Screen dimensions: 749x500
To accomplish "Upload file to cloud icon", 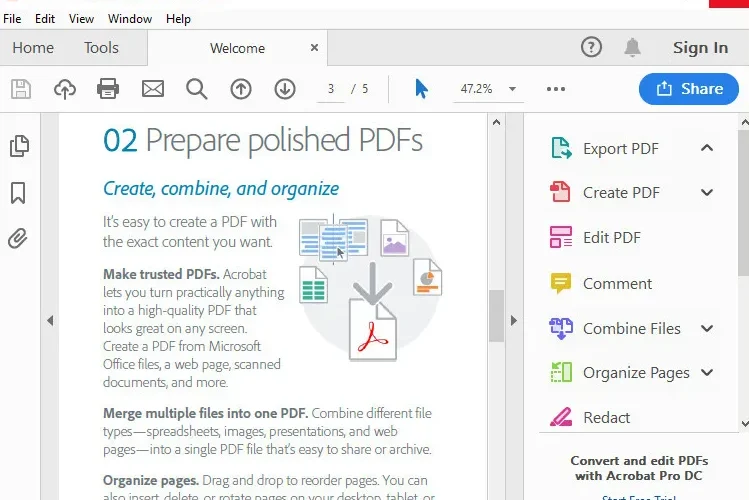I will coord(64,89).
